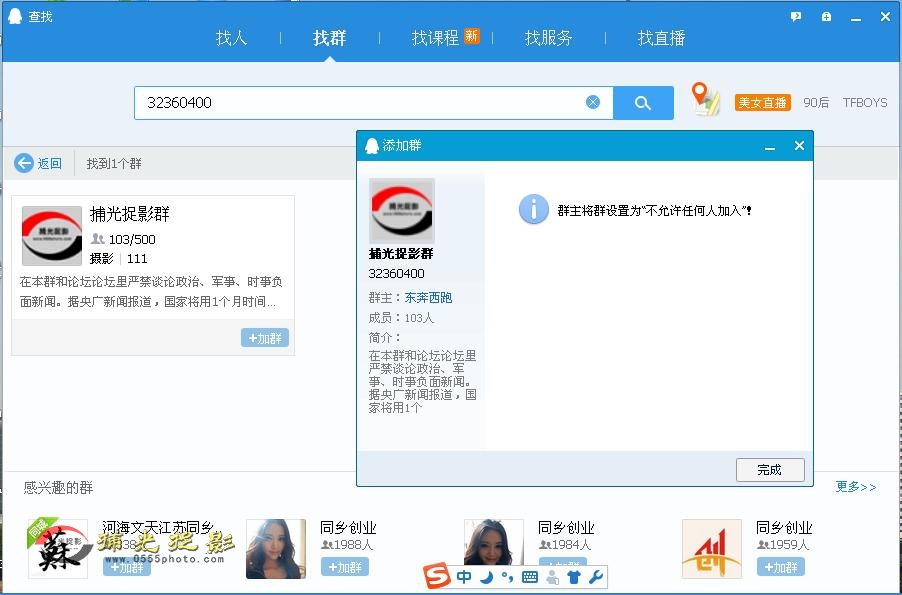Click the Sogou soft keyboard icon

pos(530,577)
